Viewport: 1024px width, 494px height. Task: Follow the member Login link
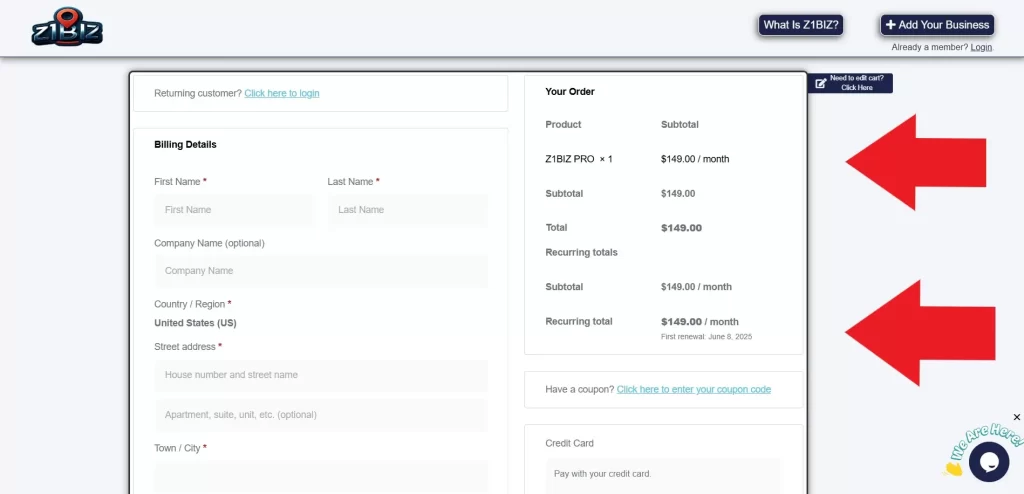pyautogui.click(x=981, y=47)
